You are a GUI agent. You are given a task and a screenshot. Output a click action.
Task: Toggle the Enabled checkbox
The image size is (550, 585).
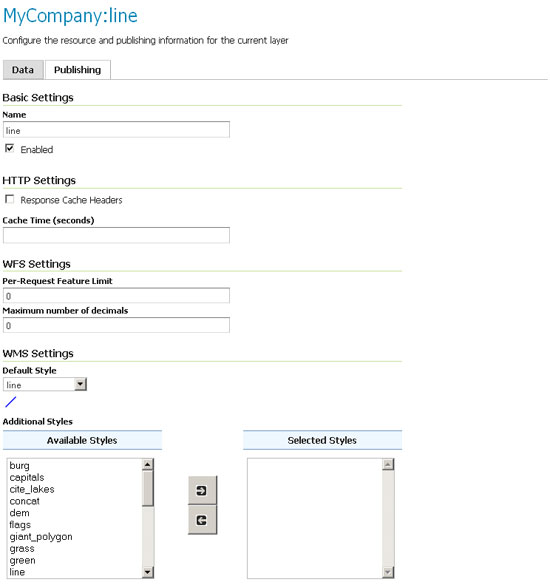tap(10, 148)
